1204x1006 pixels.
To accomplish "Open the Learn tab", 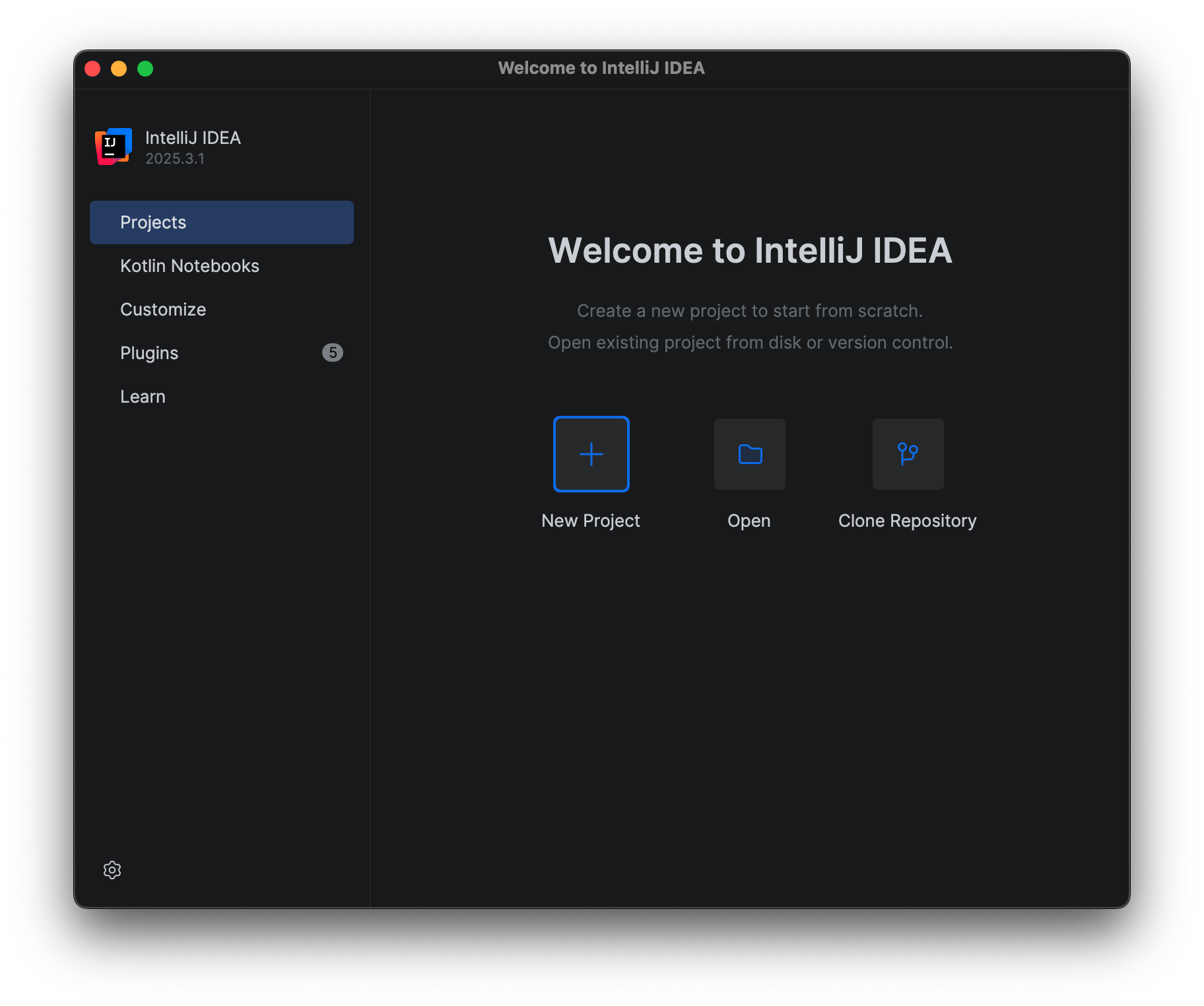I will pyautogui.click(x=143, y=397).
